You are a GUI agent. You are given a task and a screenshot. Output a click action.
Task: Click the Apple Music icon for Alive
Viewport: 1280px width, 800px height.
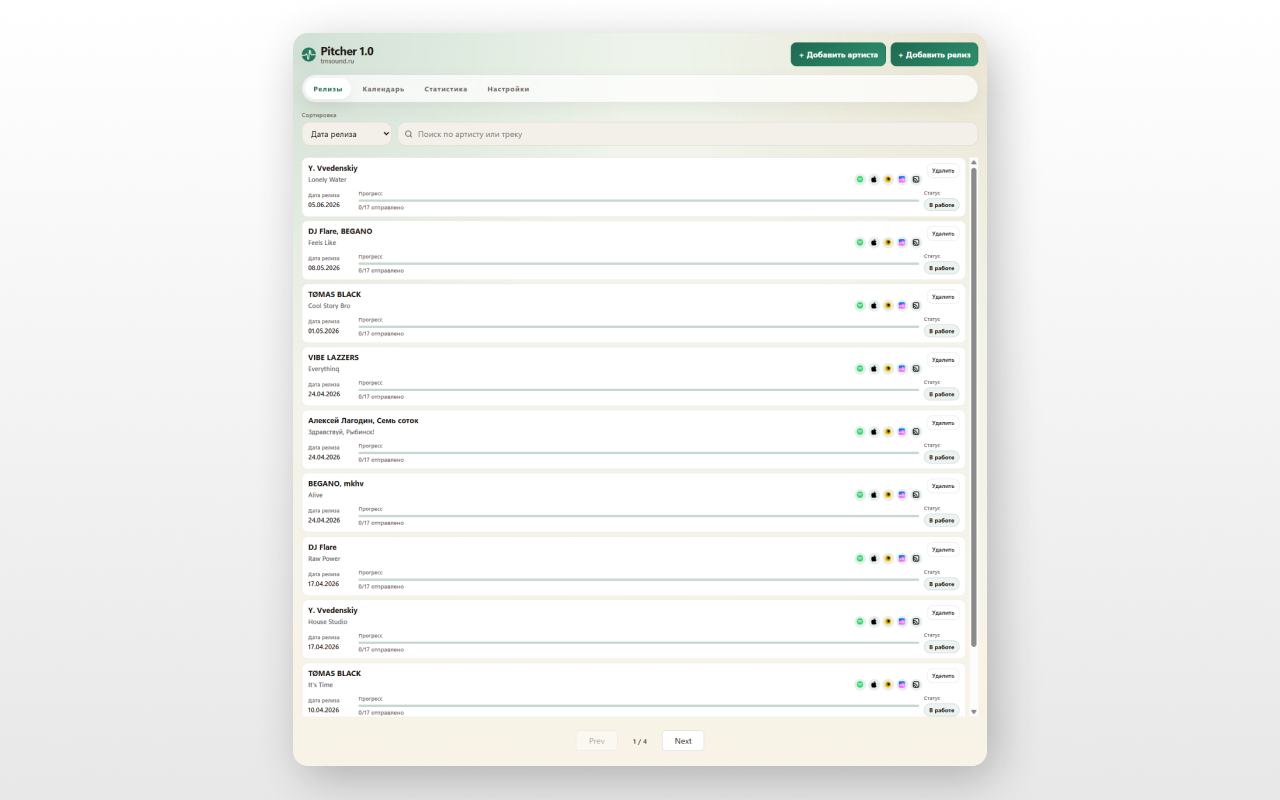click(x=873, y=494)
